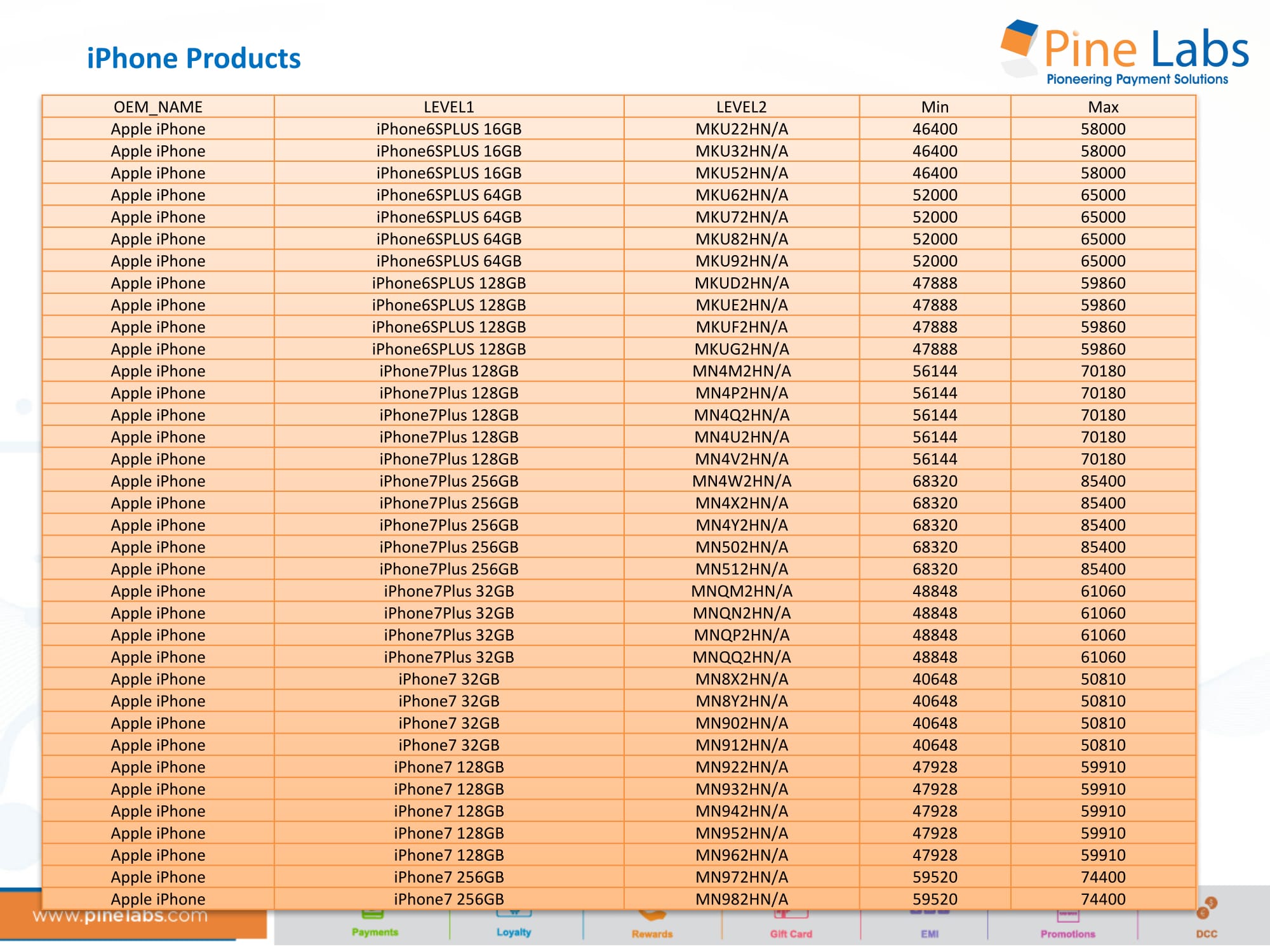This screenshot has width=1270, height=952.
Task: Click the Payments icon in footer
Action: click(x=373, y=915)
